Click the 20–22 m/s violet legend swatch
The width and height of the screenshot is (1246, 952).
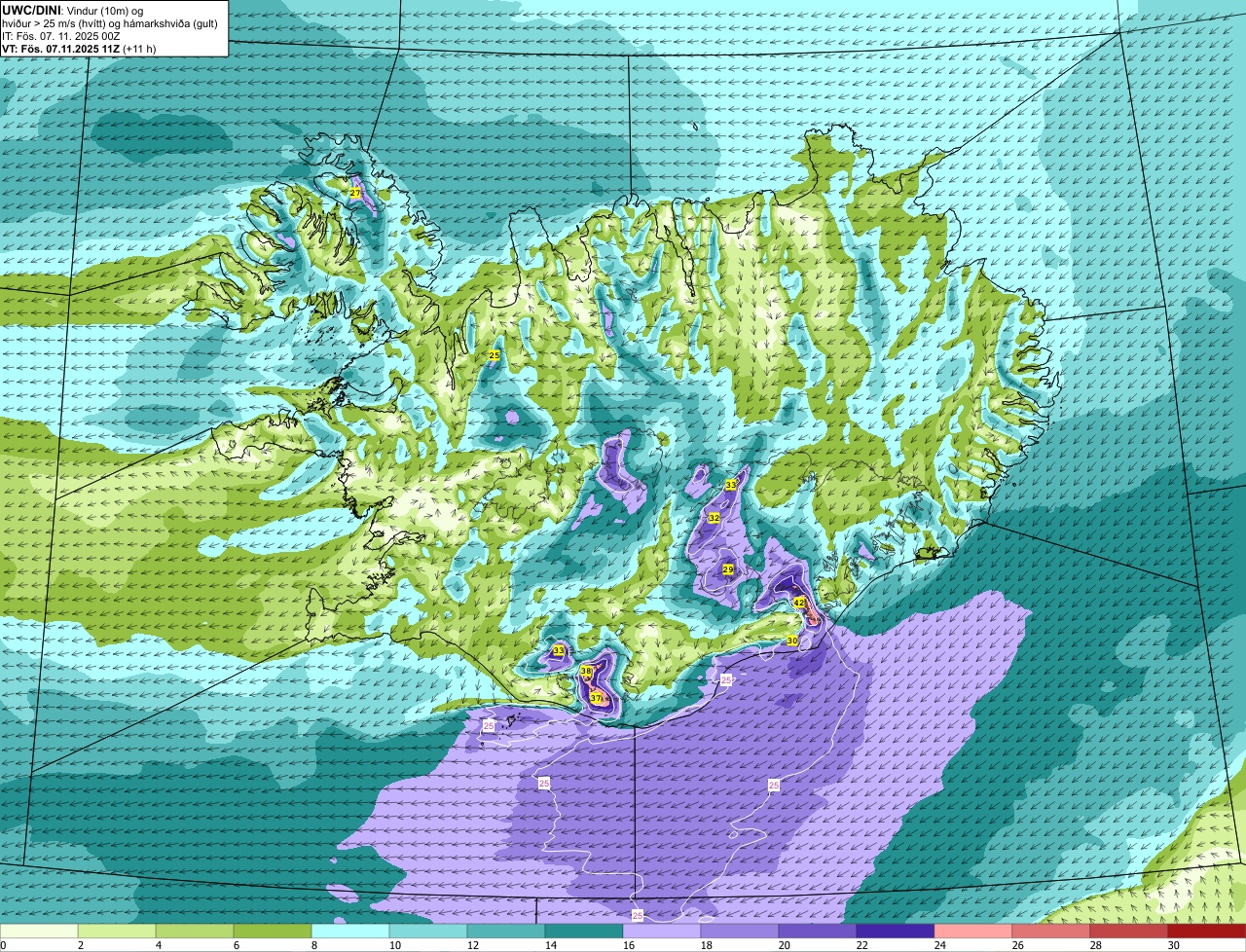tap(819, 932)
